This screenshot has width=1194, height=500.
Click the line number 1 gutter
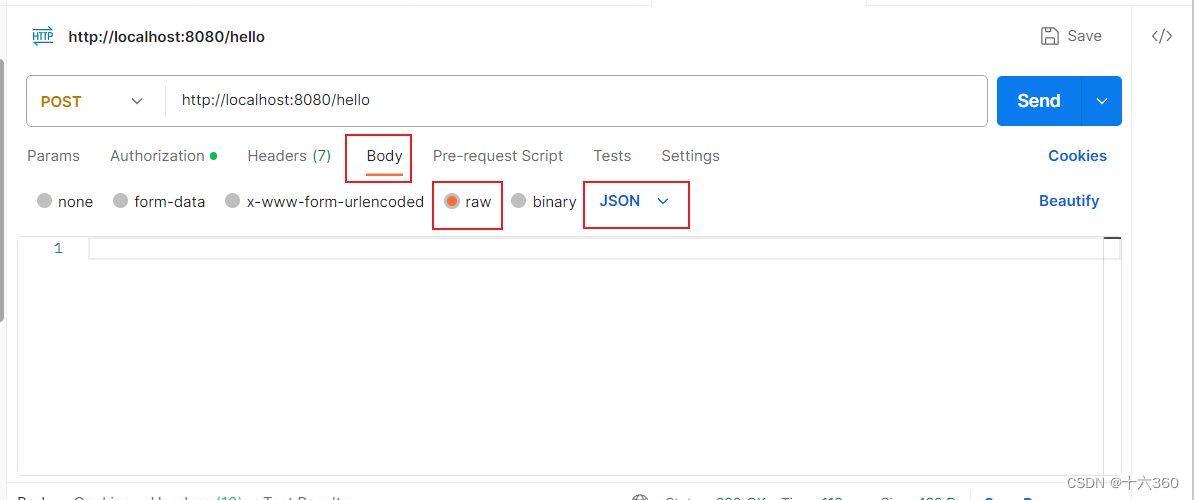[59, 249]
